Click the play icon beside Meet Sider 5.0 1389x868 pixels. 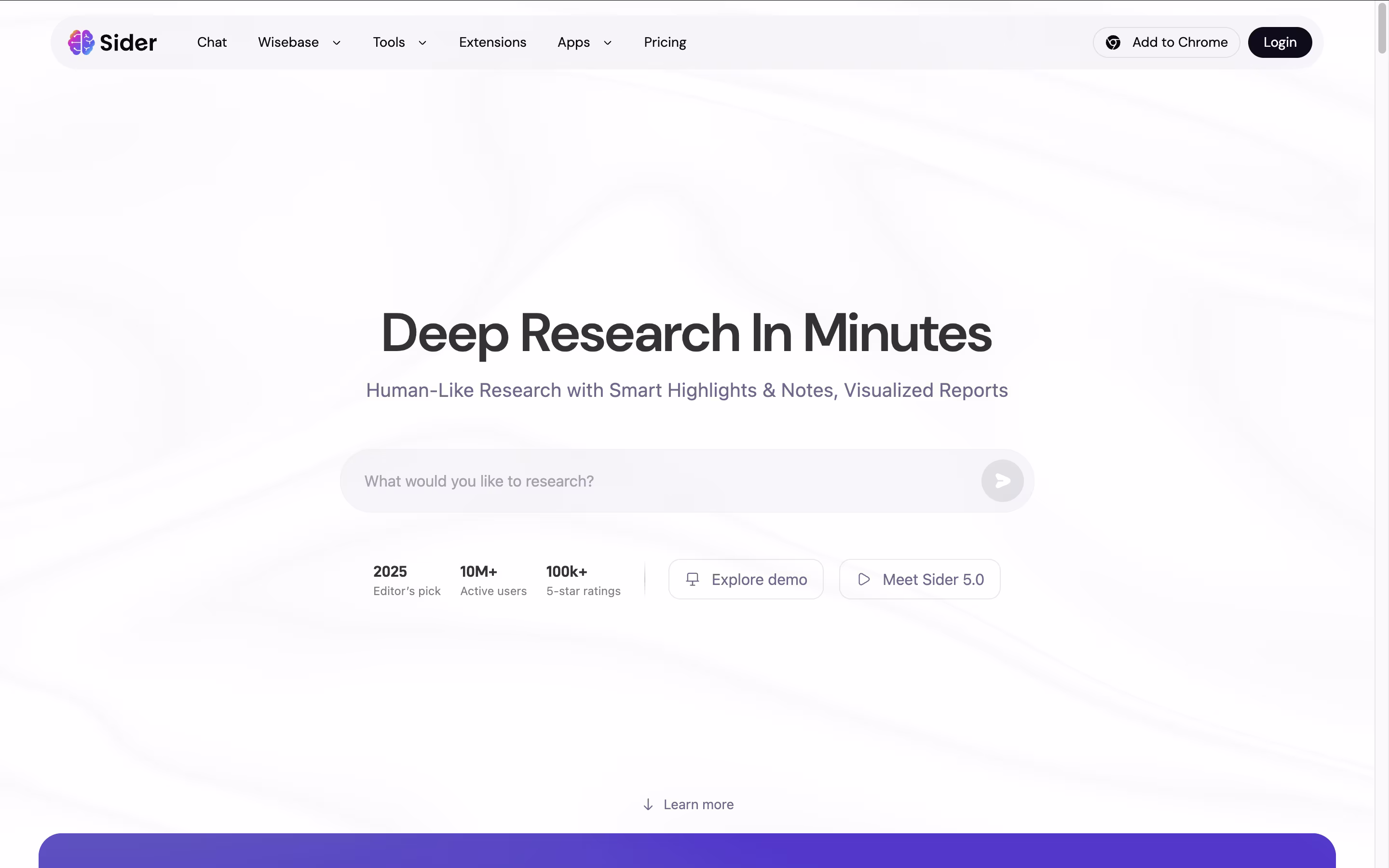(x=864, y=579)
